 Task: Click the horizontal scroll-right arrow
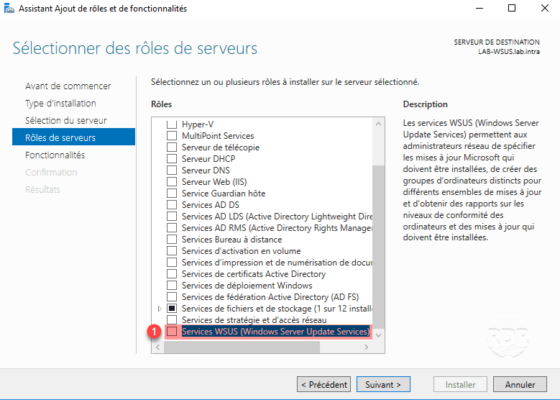366,347
